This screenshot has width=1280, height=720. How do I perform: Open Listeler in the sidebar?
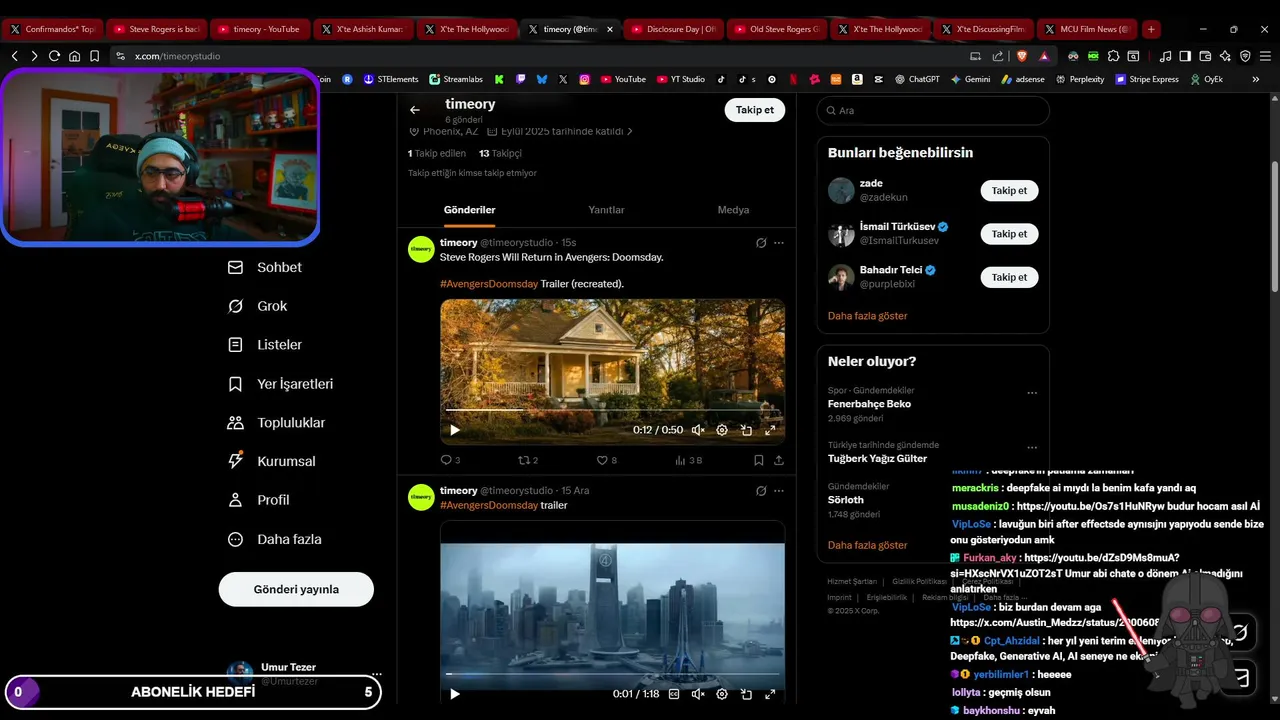coord(265,345)
